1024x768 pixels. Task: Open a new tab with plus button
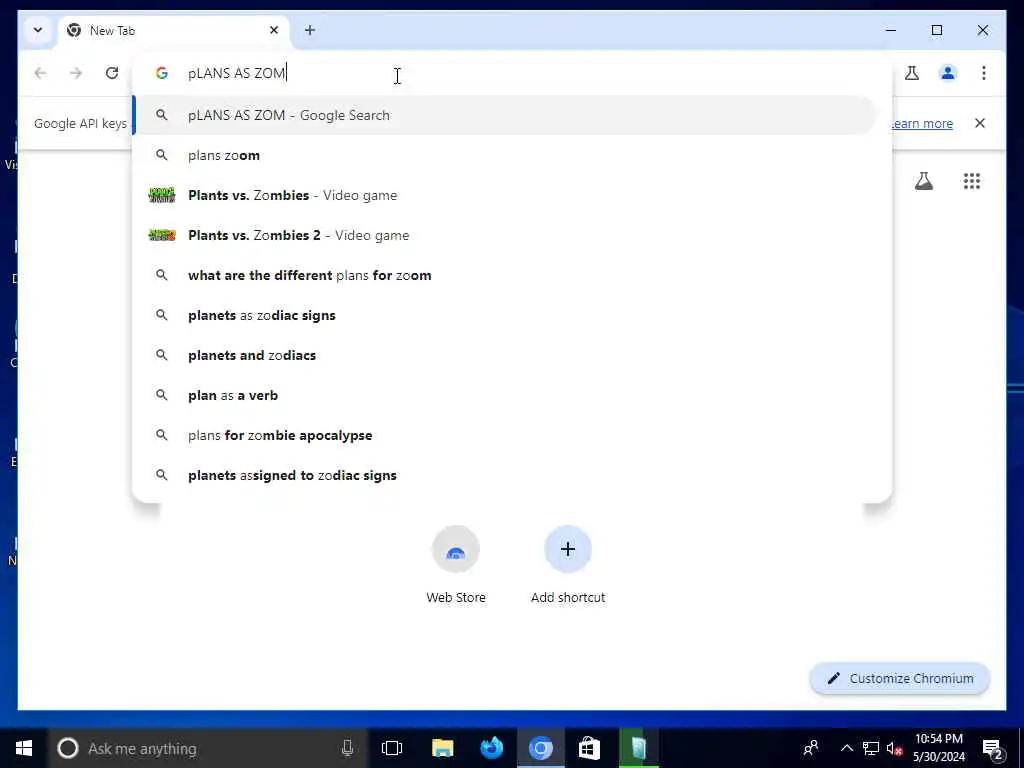coord(310,30)
